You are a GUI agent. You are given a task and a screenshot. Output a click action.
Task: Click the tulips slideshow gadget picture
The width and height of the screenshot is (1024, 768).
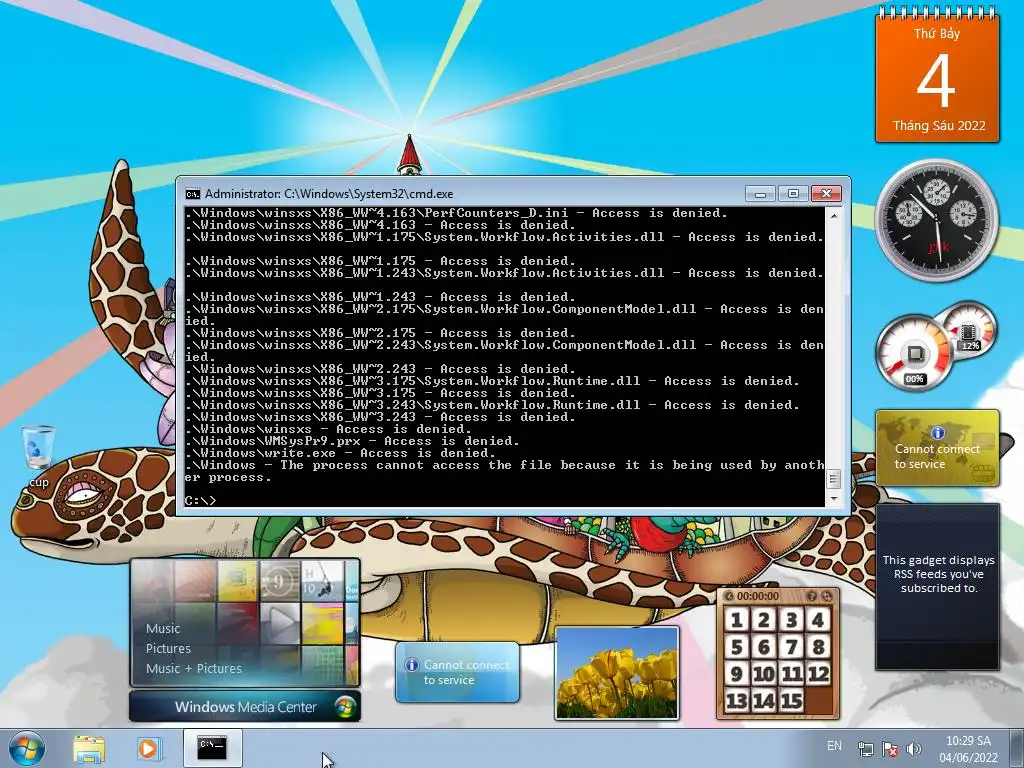click(x=617, y=673)
